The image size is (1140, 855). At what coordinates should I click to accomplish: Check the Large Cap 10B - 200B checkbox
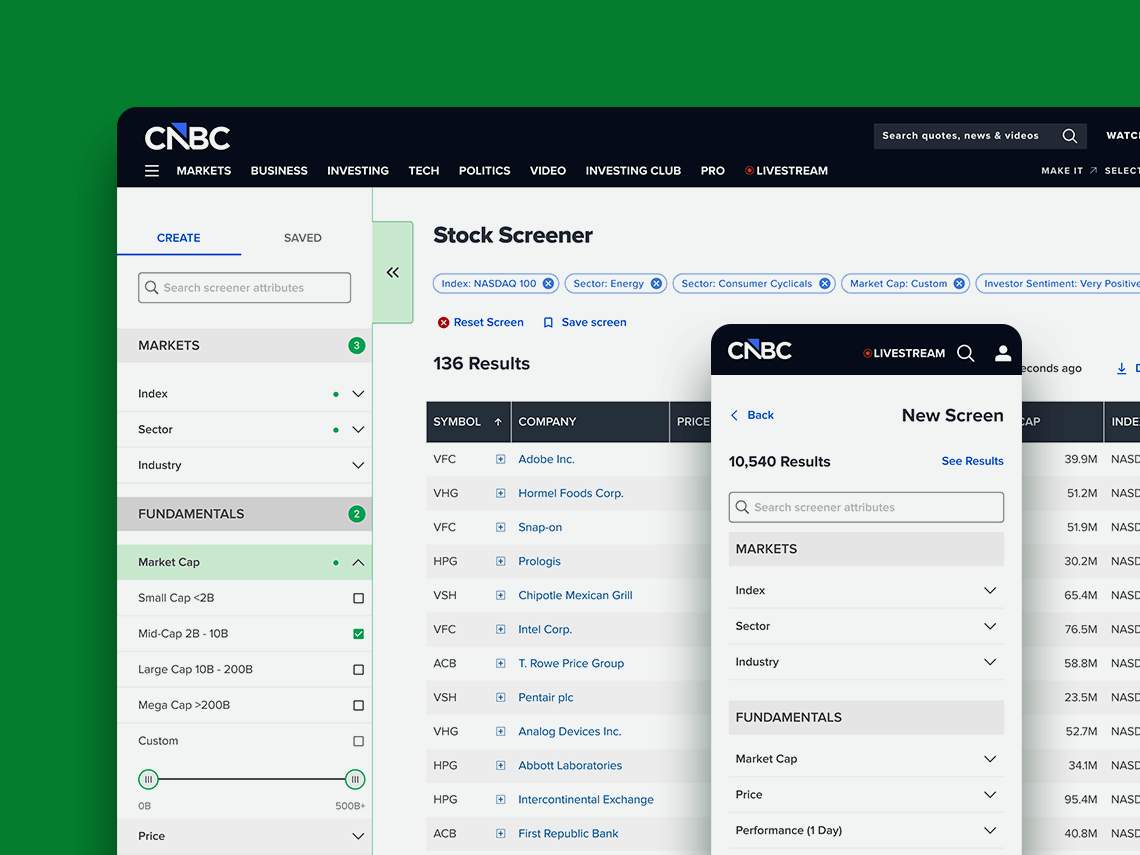358,670
